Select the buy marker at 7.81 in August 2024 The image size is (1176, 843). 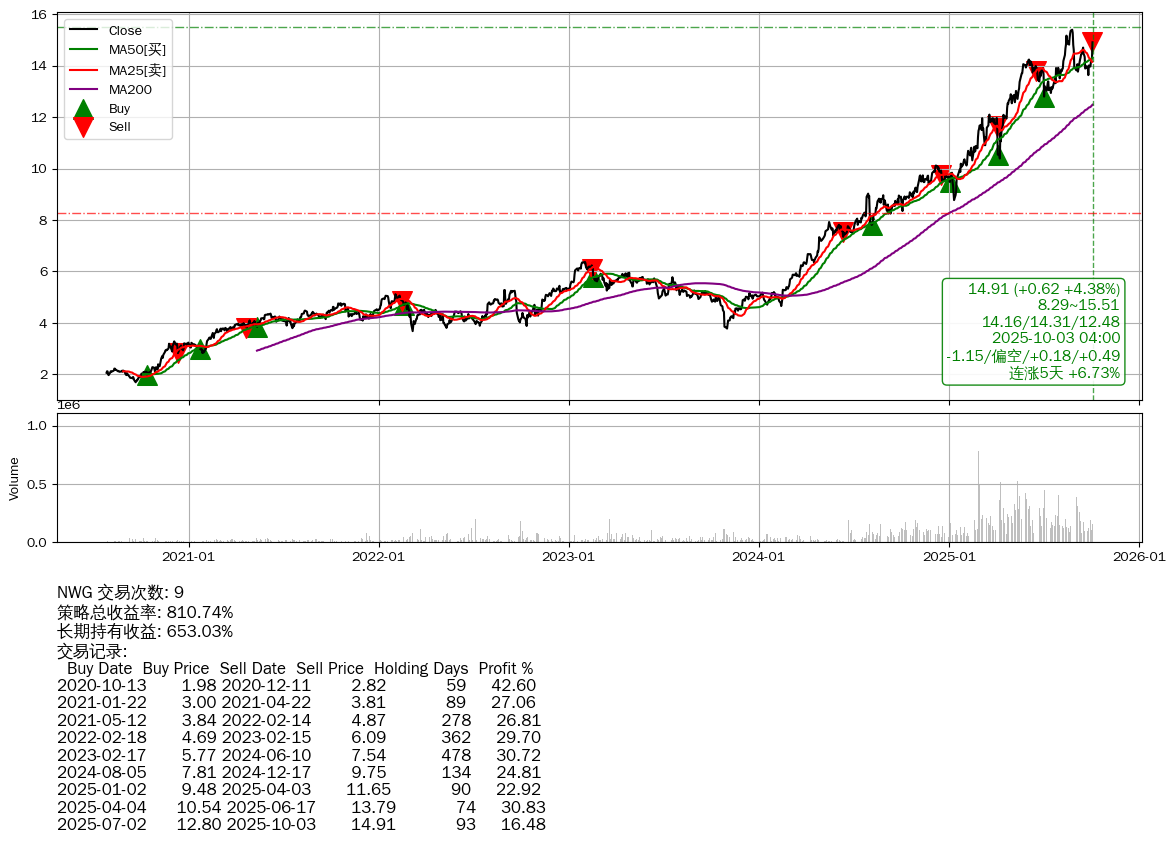[x=872, y=226]
